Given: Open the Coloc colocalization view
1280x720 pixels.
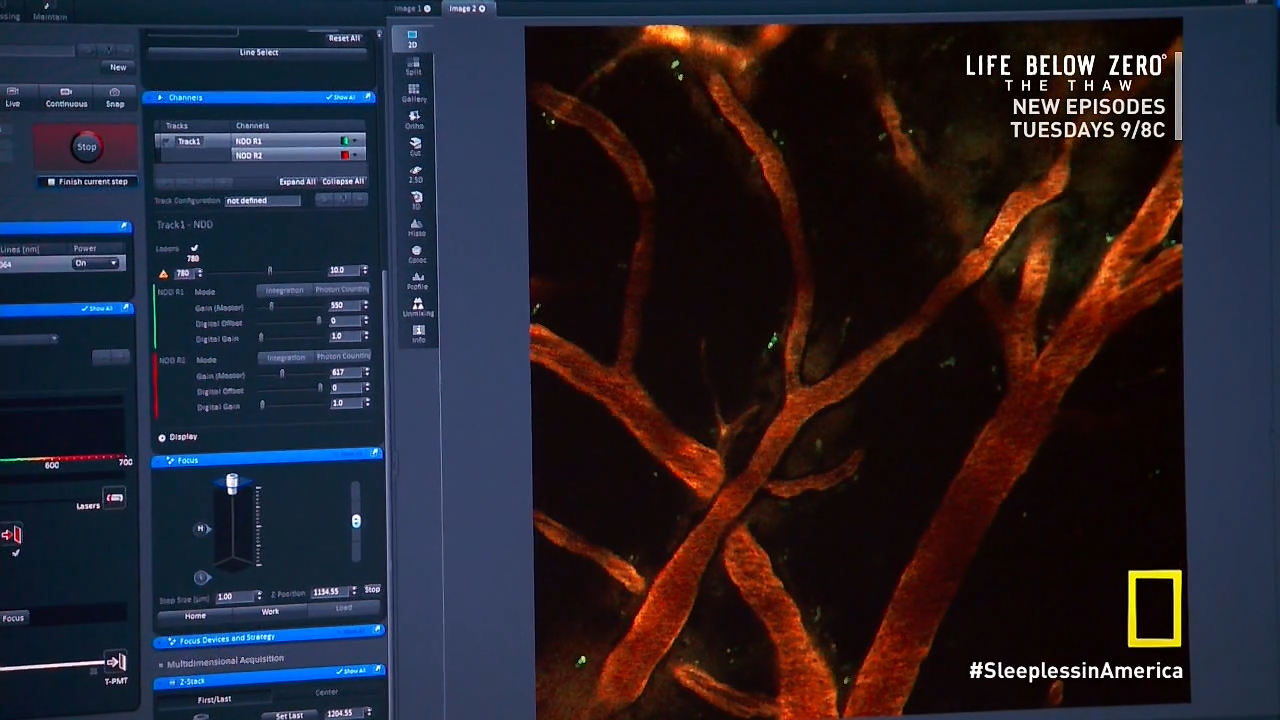Looking at the screenshot, I should point(417,254).
